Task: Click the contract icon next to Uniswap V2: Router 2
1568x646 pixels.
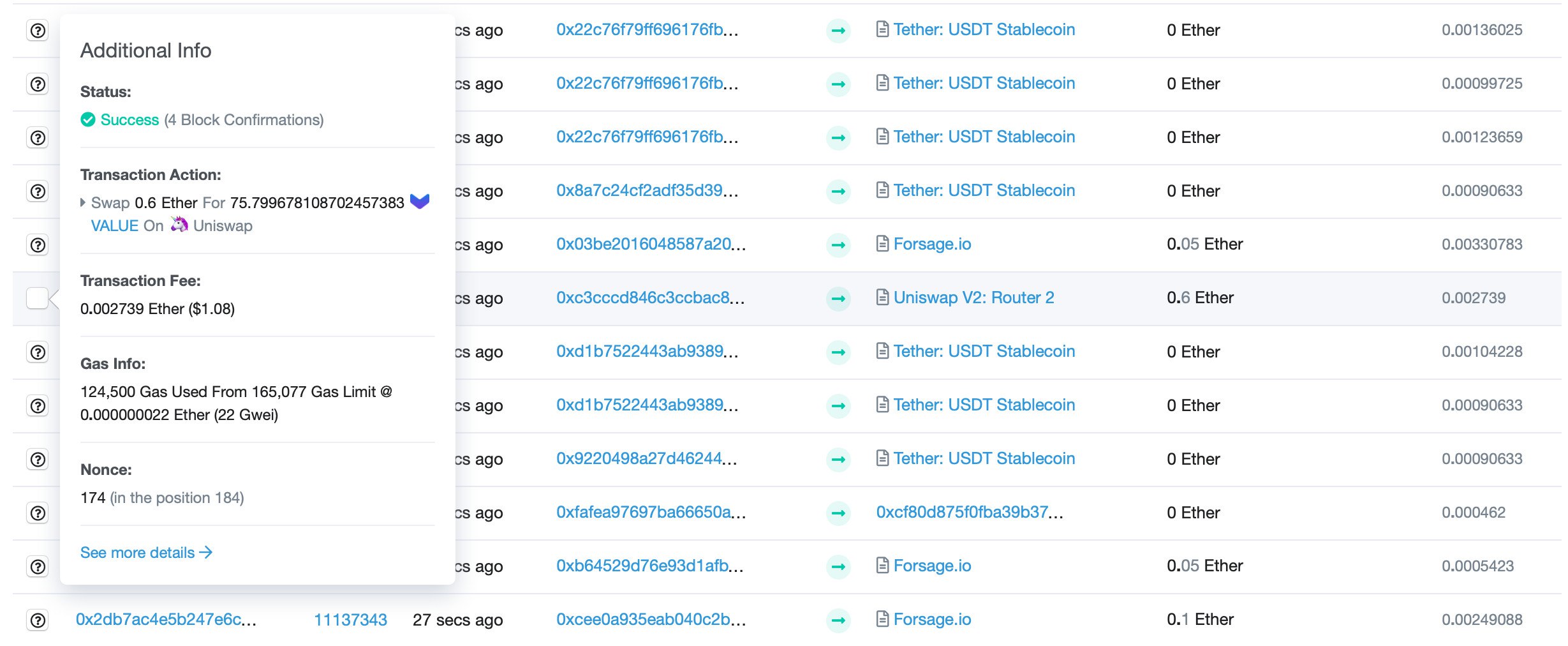Action: pyautogui.click(x=882, y=297)
